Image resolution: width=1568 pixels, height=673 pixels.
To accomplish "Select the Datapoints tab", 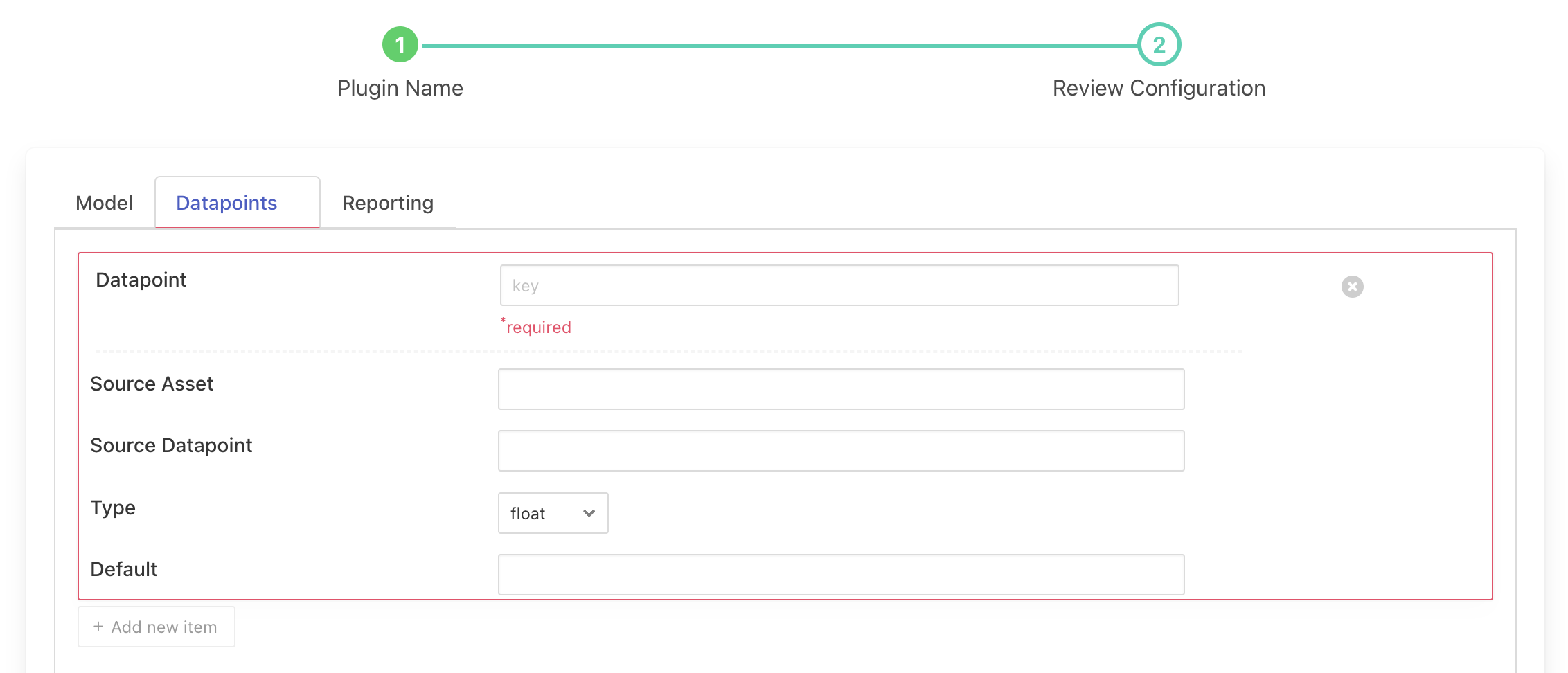I will [226, 203].
